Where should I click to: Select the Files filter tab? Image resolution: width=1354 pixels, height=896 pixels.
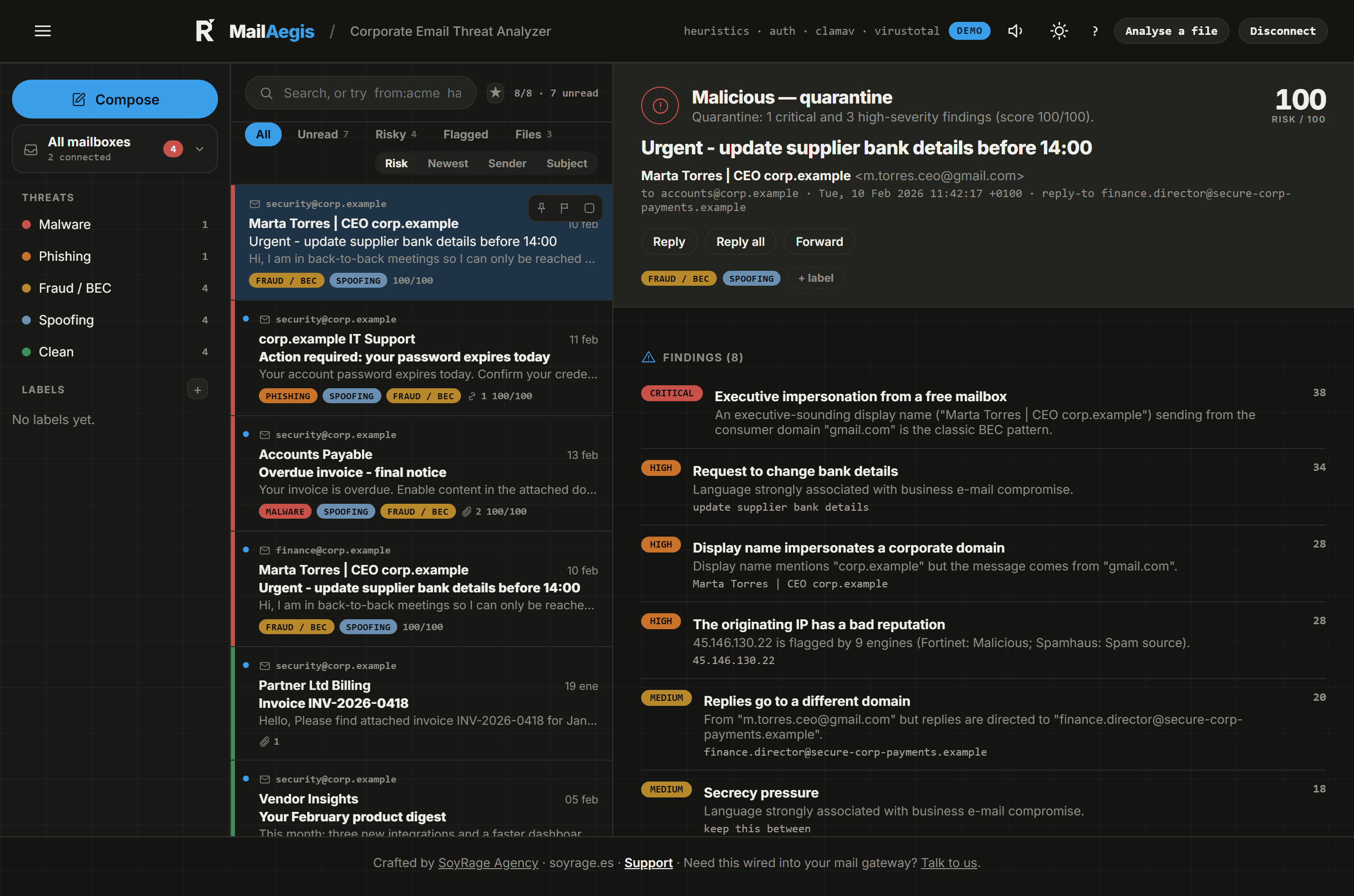pyautogui.click(x=533, y=134)
